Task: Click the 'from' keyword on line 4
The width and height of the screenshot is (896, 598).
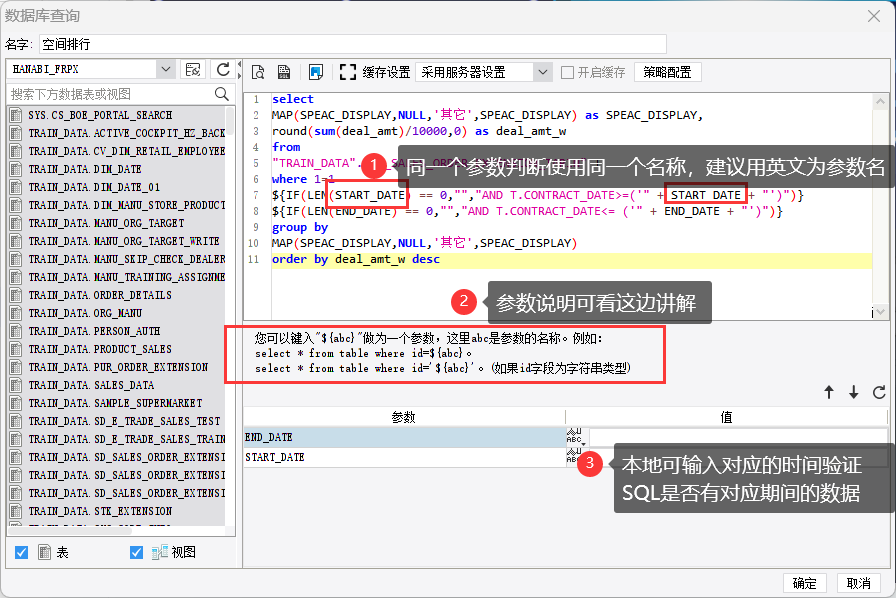Action: click(x=286, y=147)
